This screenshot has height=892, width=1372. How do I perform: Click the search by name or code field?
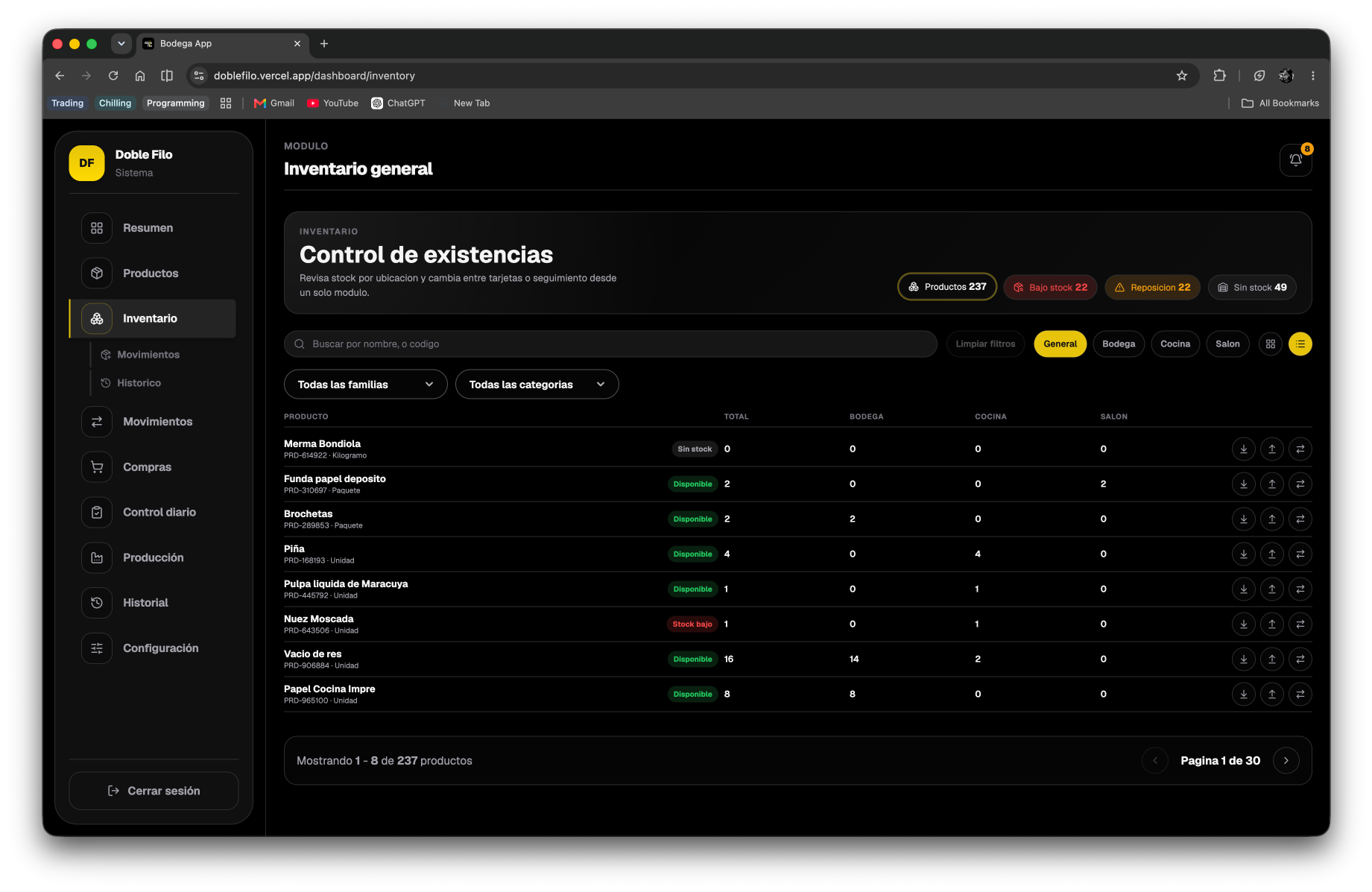[610, 344]
